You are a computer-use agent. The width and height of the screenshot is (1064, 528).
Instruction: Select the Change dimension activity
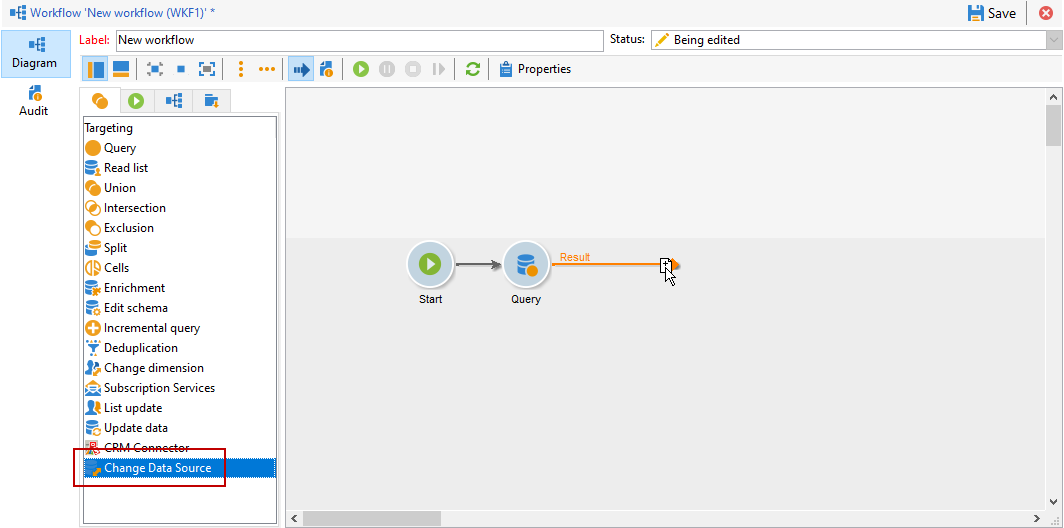point(180,368)
